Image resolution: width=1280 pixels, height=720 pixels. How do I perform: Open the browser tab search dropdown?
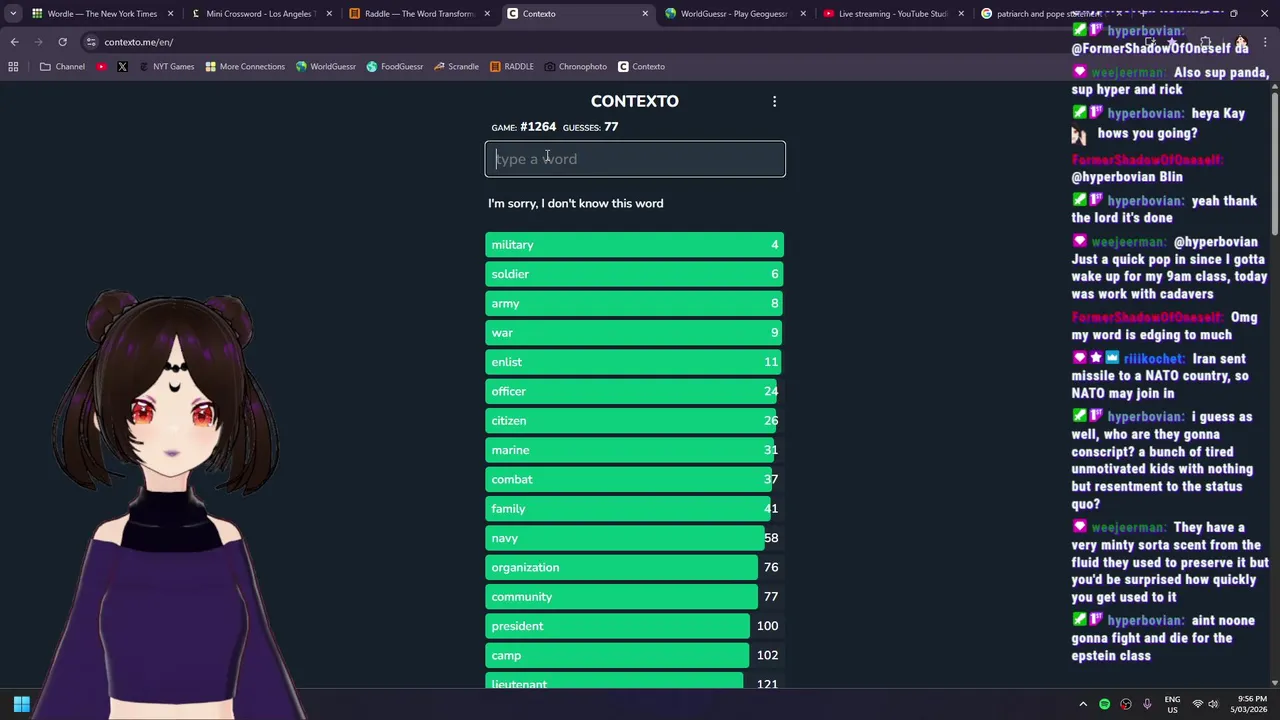click(13, 14)
